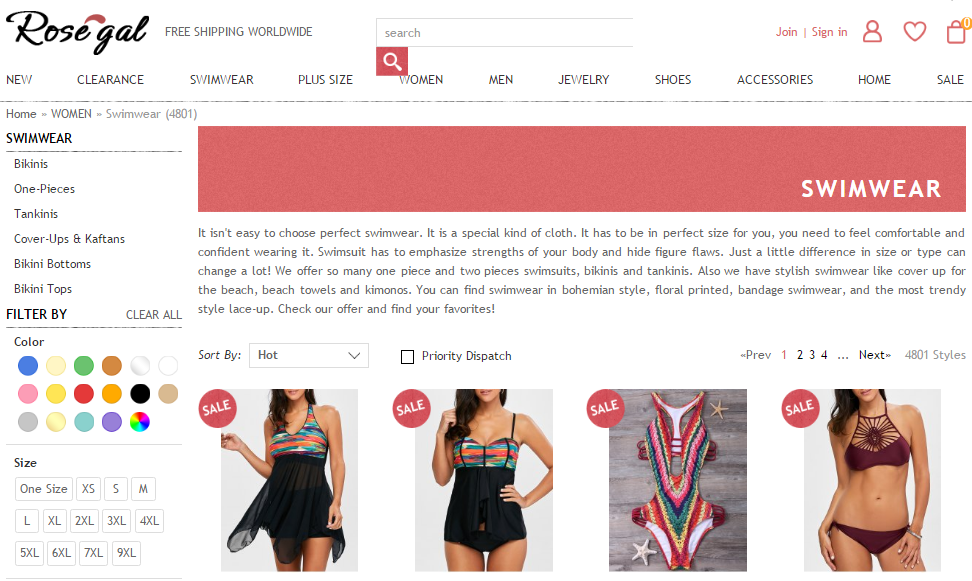
Task: Expand the Sort By Hot dropdown
Action: pos(309,355)
